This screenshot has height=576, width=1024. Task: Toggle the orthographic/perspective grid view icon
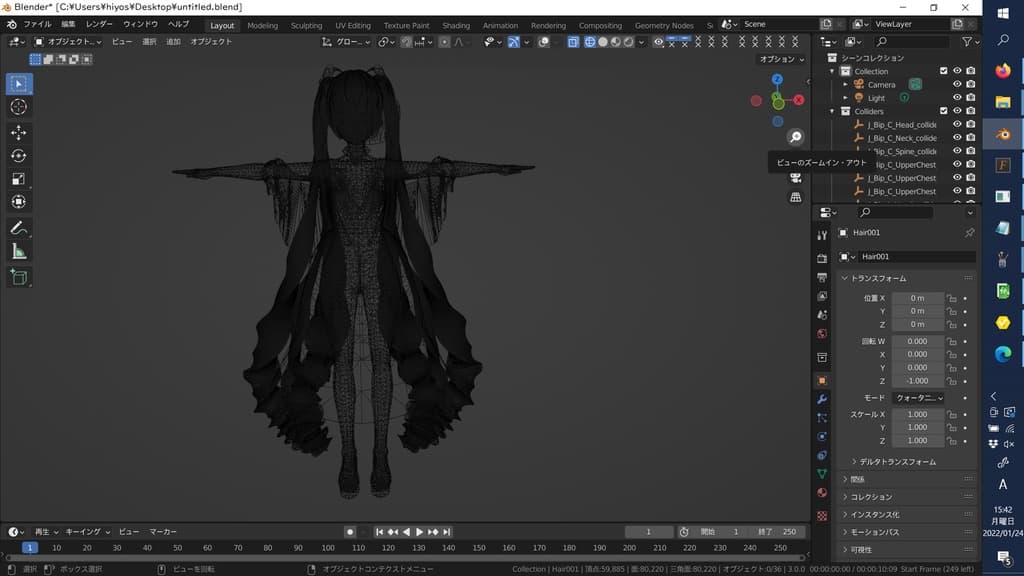click(796, 197)
